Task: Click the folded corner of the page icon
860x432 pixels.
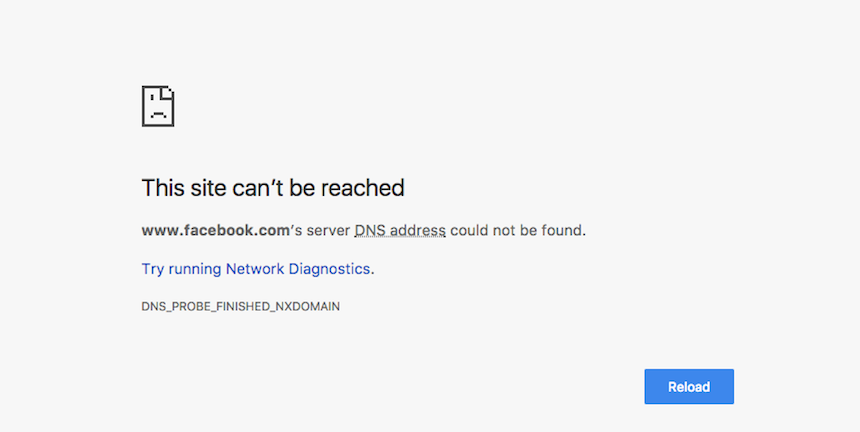Action: (x=169, y=92)
